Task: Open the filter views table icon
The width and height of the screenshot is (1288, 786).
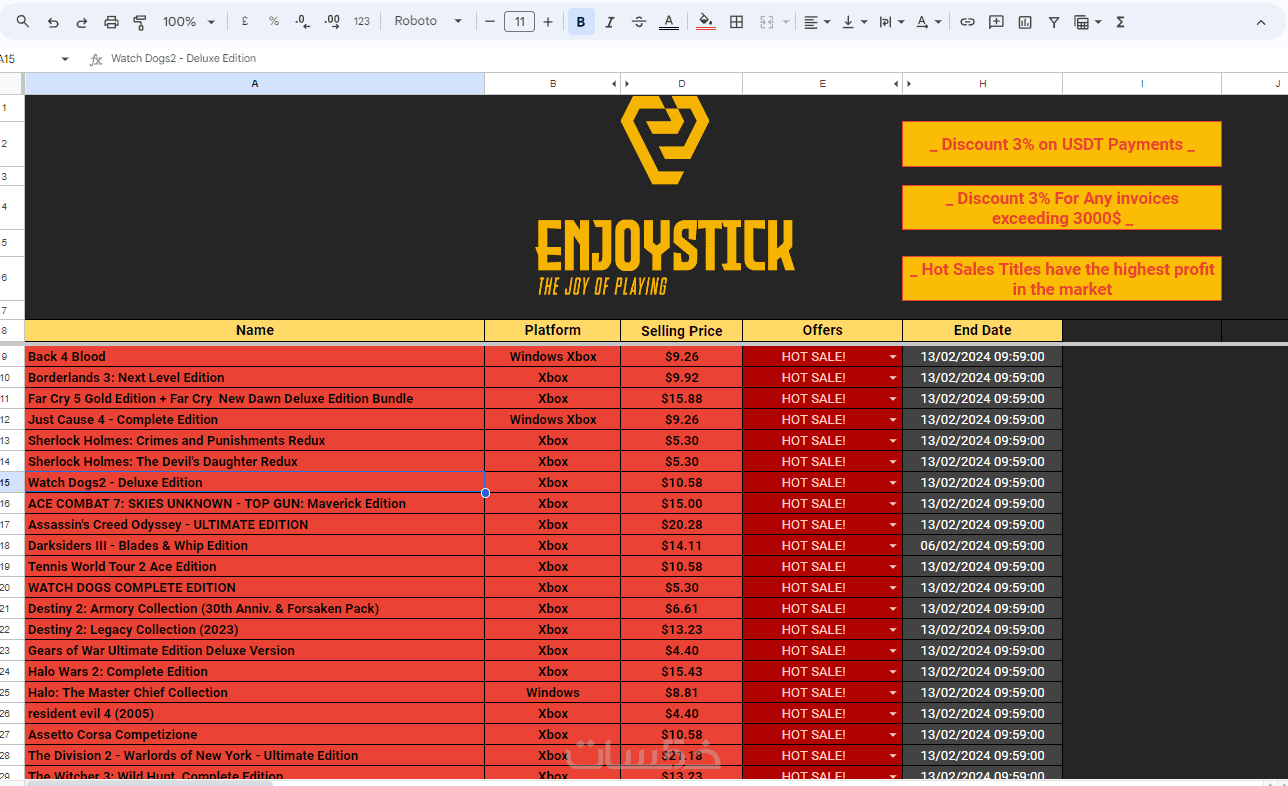Action: (x=1081, y=22)
